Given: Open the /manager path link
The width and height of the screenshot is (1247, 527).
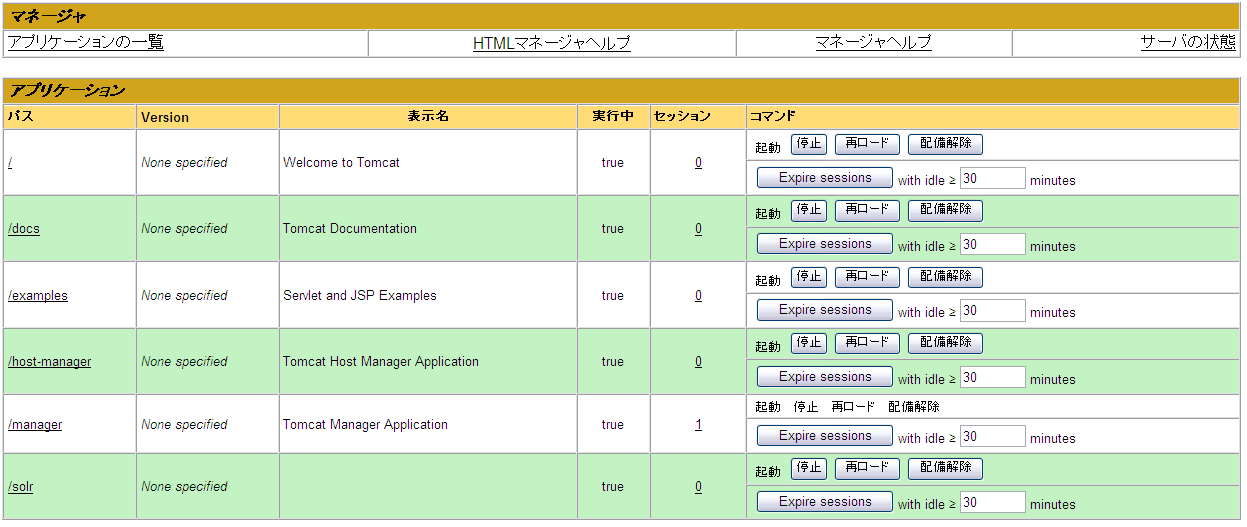Looking at the screenshot, I should point(35,425).
